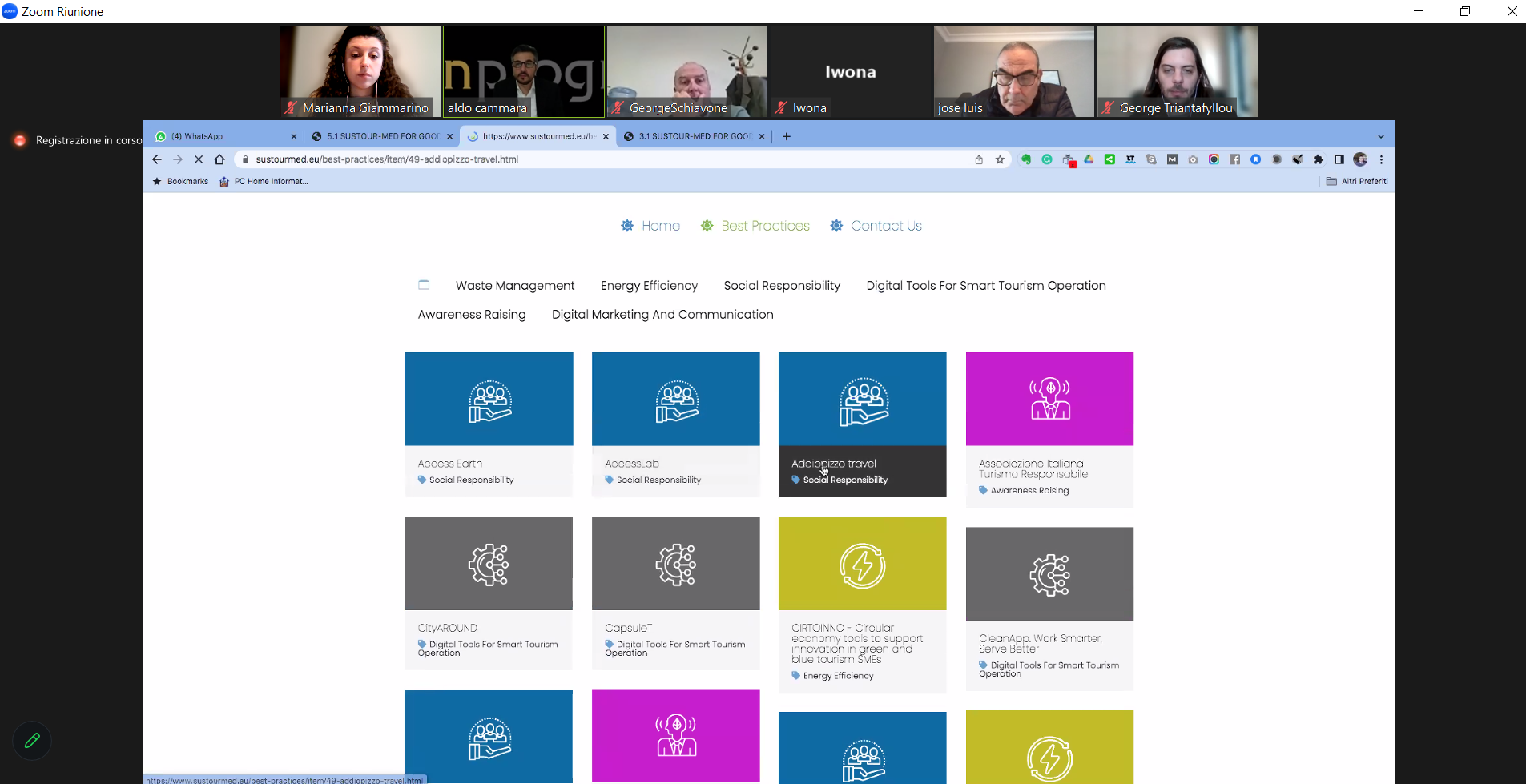Filter by Waste Management category
This screenshot has width=1526, height=784.
[515, 286]
